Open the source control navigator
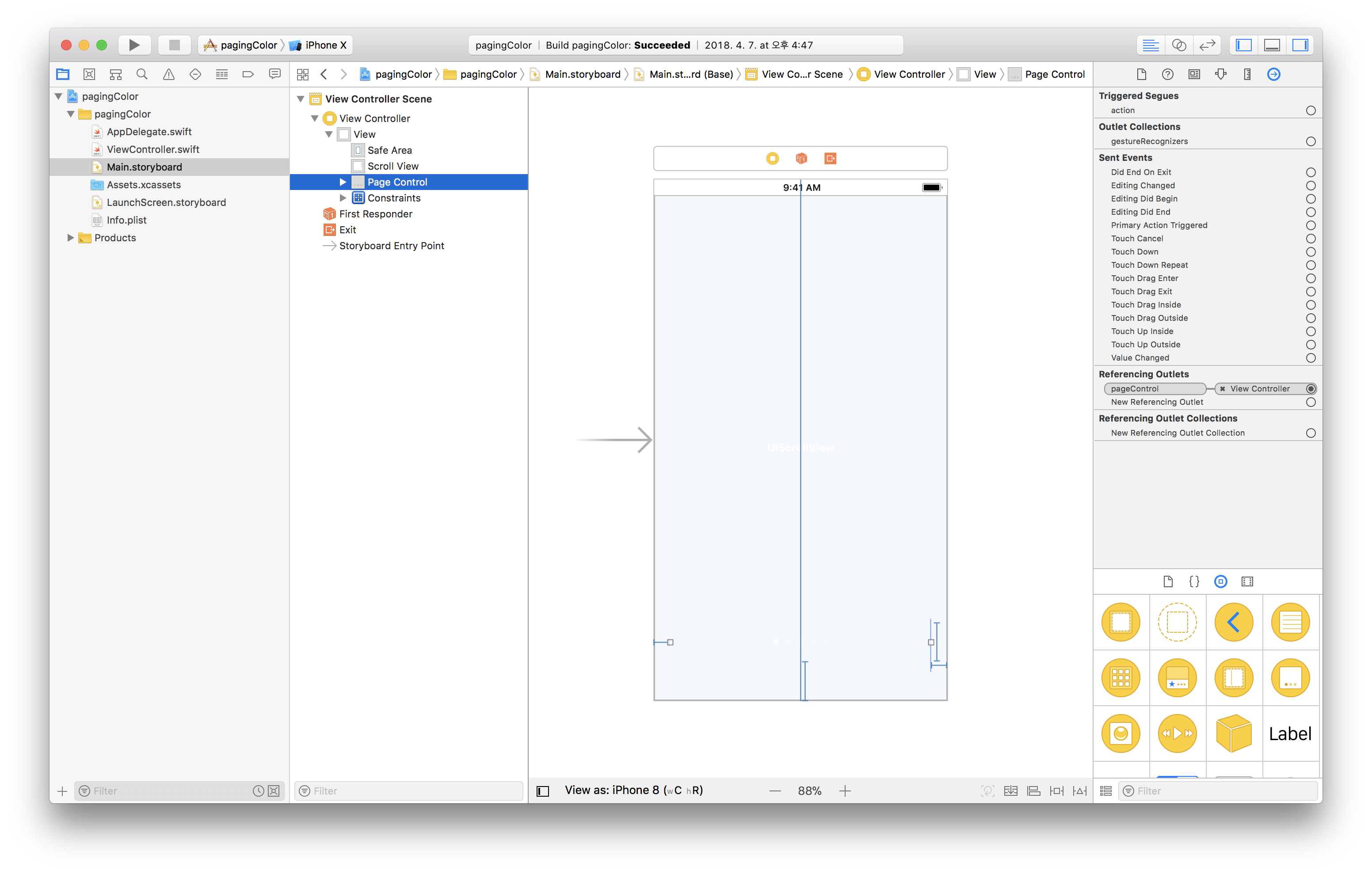This screenshot has height=874, width=1372. click(x=89, y=74)
